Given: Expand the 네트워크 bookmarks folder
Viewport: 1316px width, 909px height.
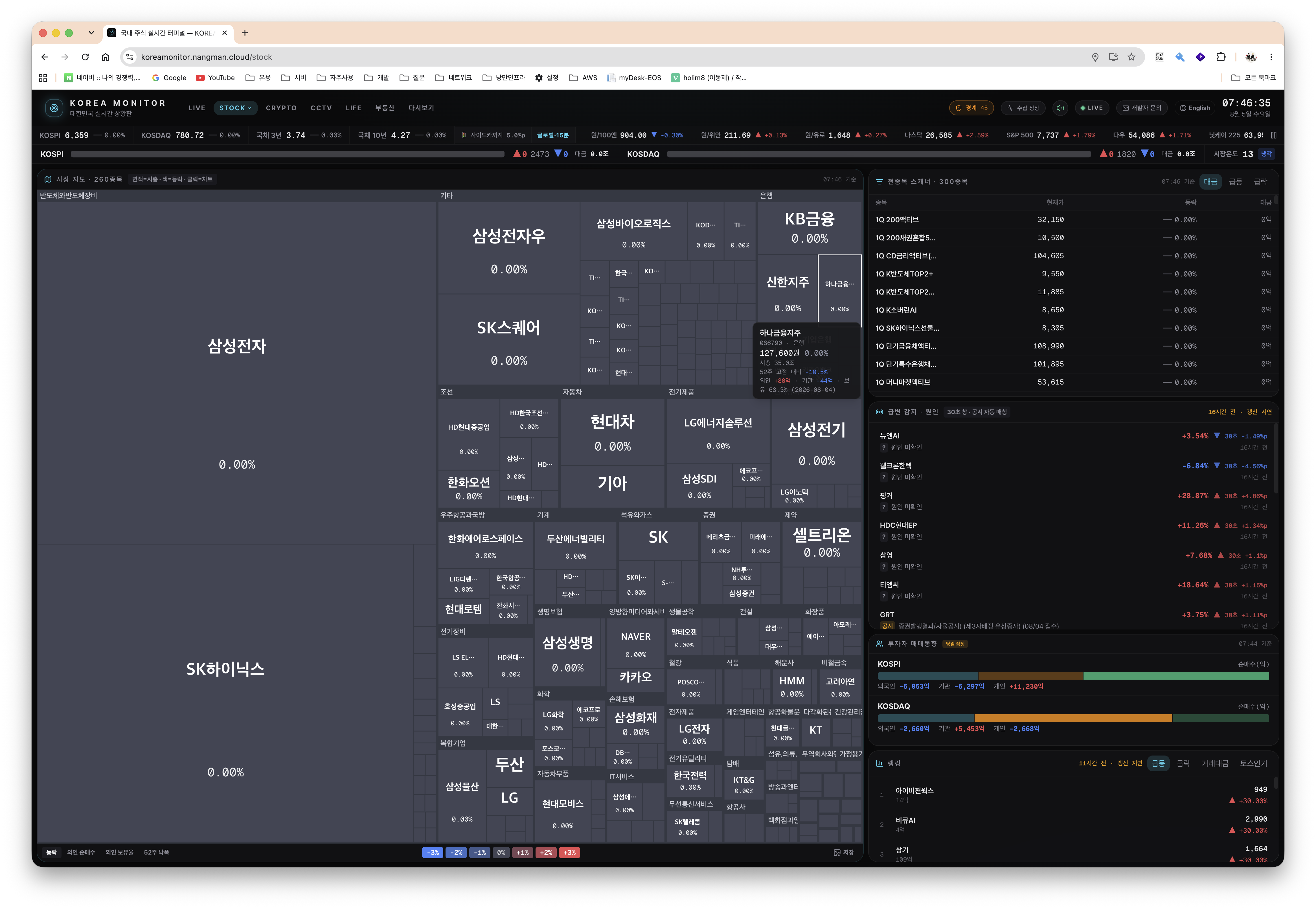Looking at the screenshot, I should [x=454, y=78].
